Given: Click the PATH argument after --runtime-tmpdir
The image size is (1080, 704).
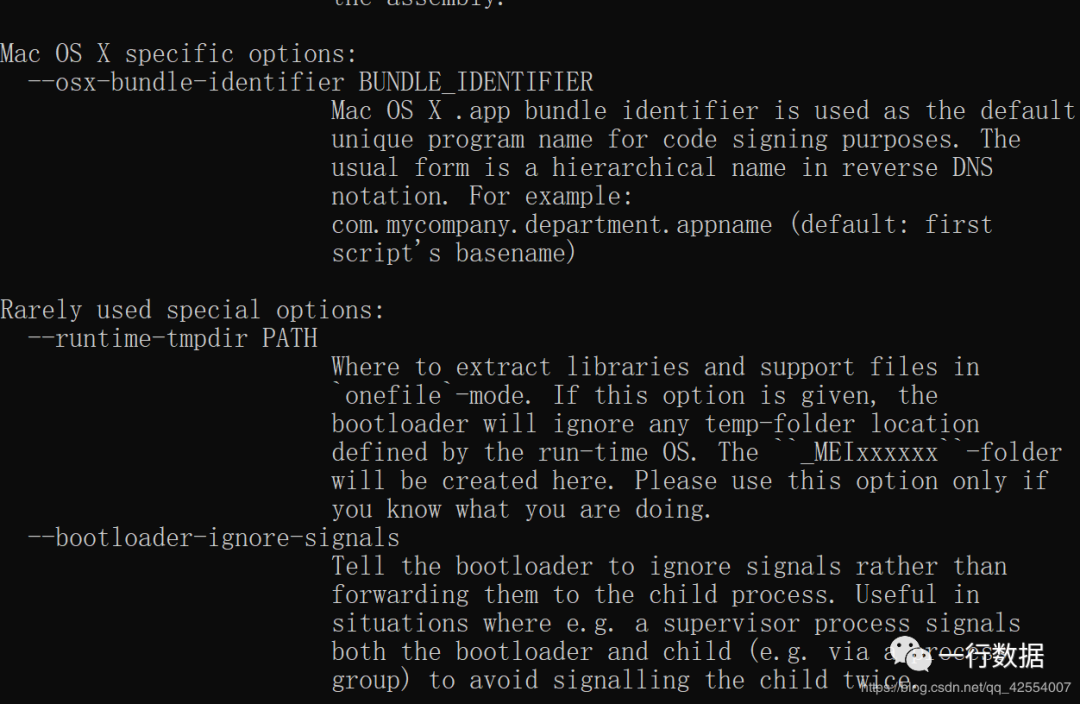Looking at the screenshot, I should (290, 338).
